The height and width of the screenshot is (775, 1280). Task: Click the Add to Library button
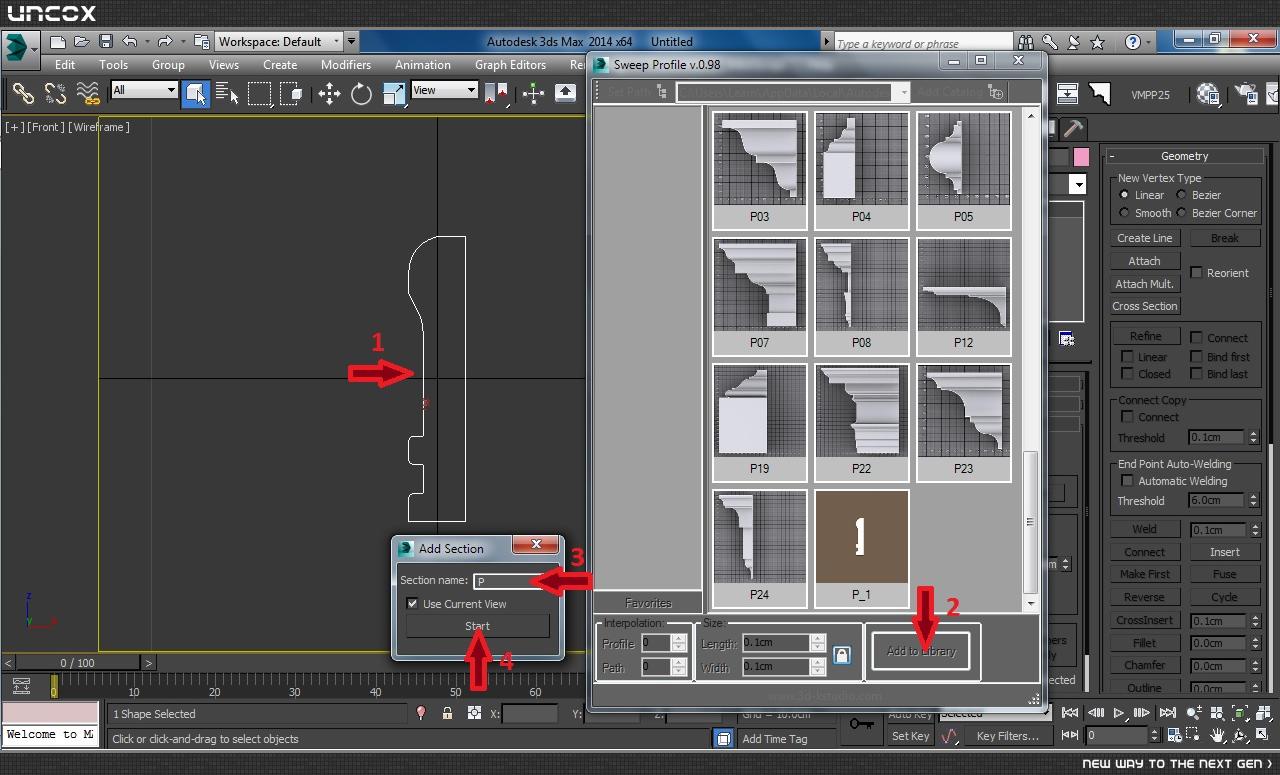[921, 651]
